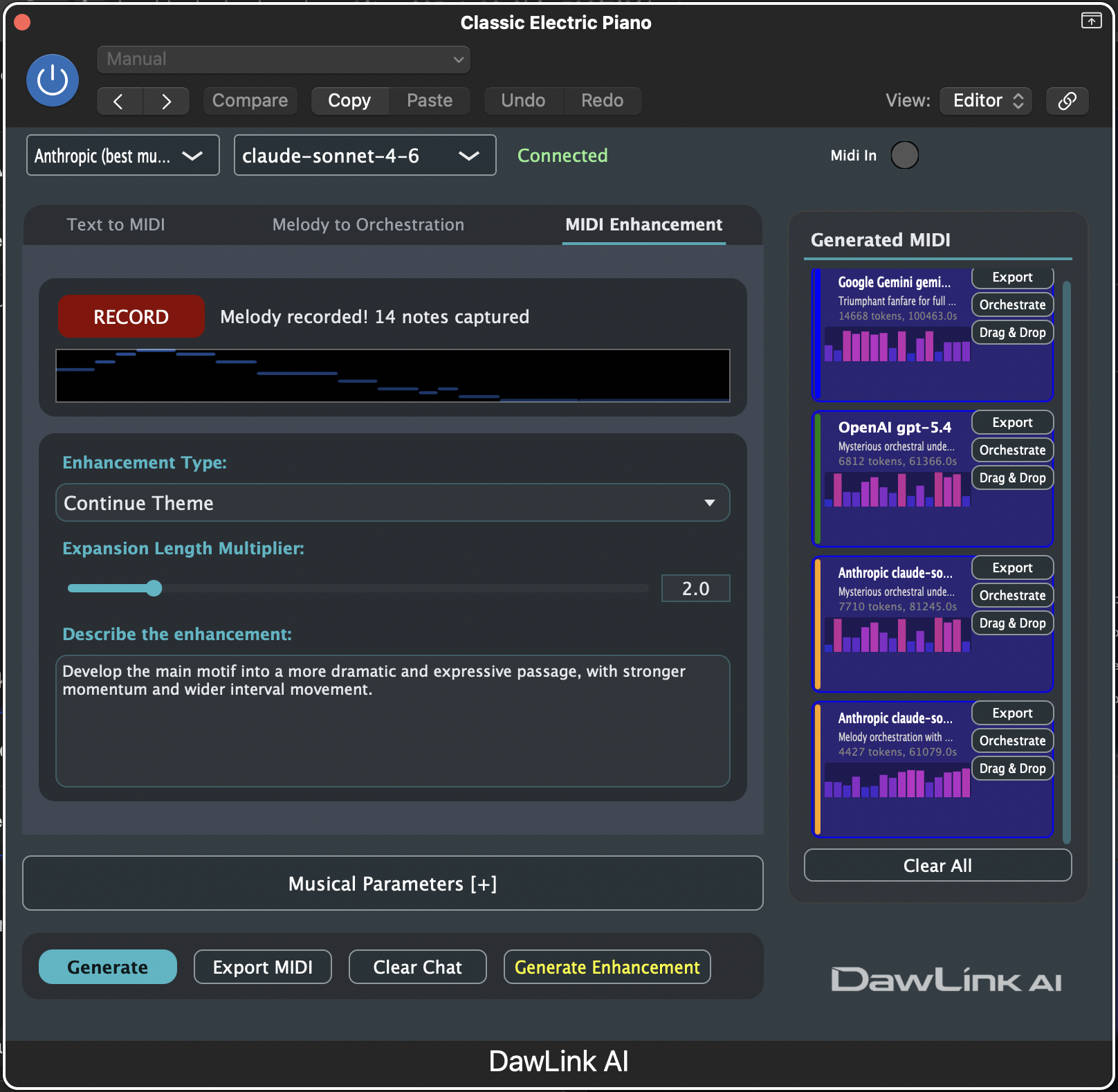1118x1092 pixels.
Task: Switch to Melody to Orchestration tab
Action: pyautogui.click(x=368, y=225)
